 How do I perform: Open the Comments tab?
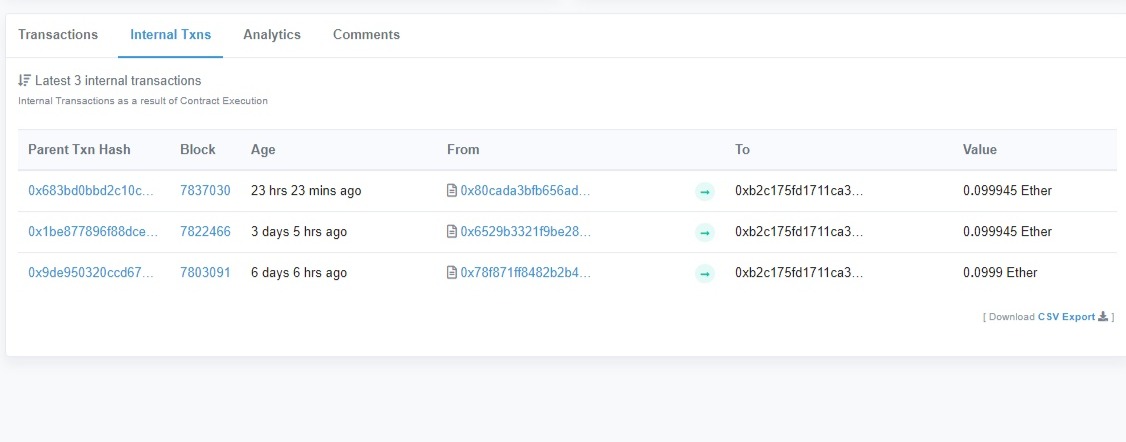[366, 34]
